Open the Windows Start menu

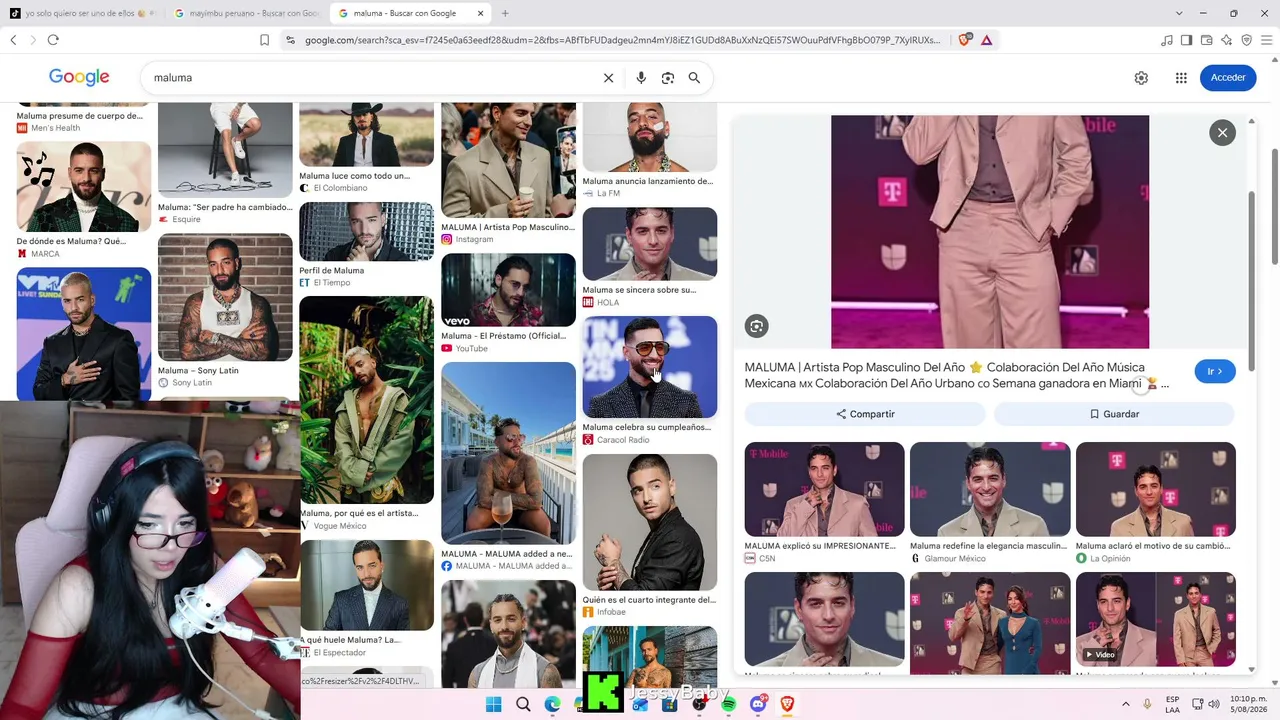point(493,705)
